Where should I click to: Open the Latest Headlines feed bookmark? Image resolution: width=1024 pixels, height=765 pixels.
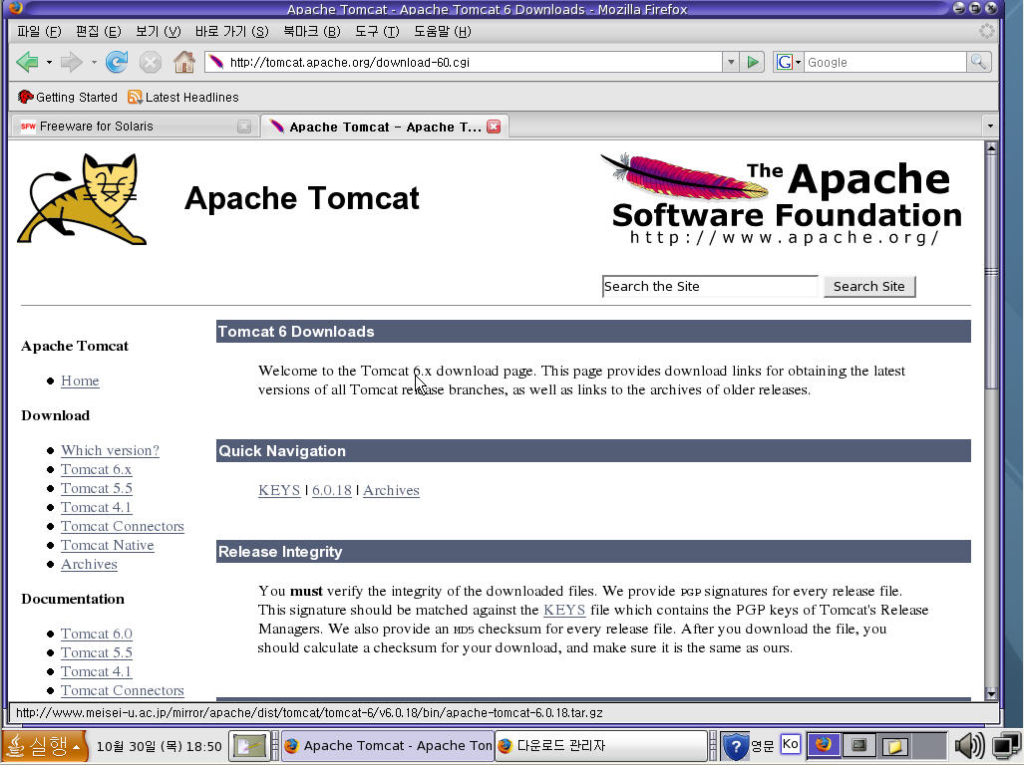click(184, 97)
